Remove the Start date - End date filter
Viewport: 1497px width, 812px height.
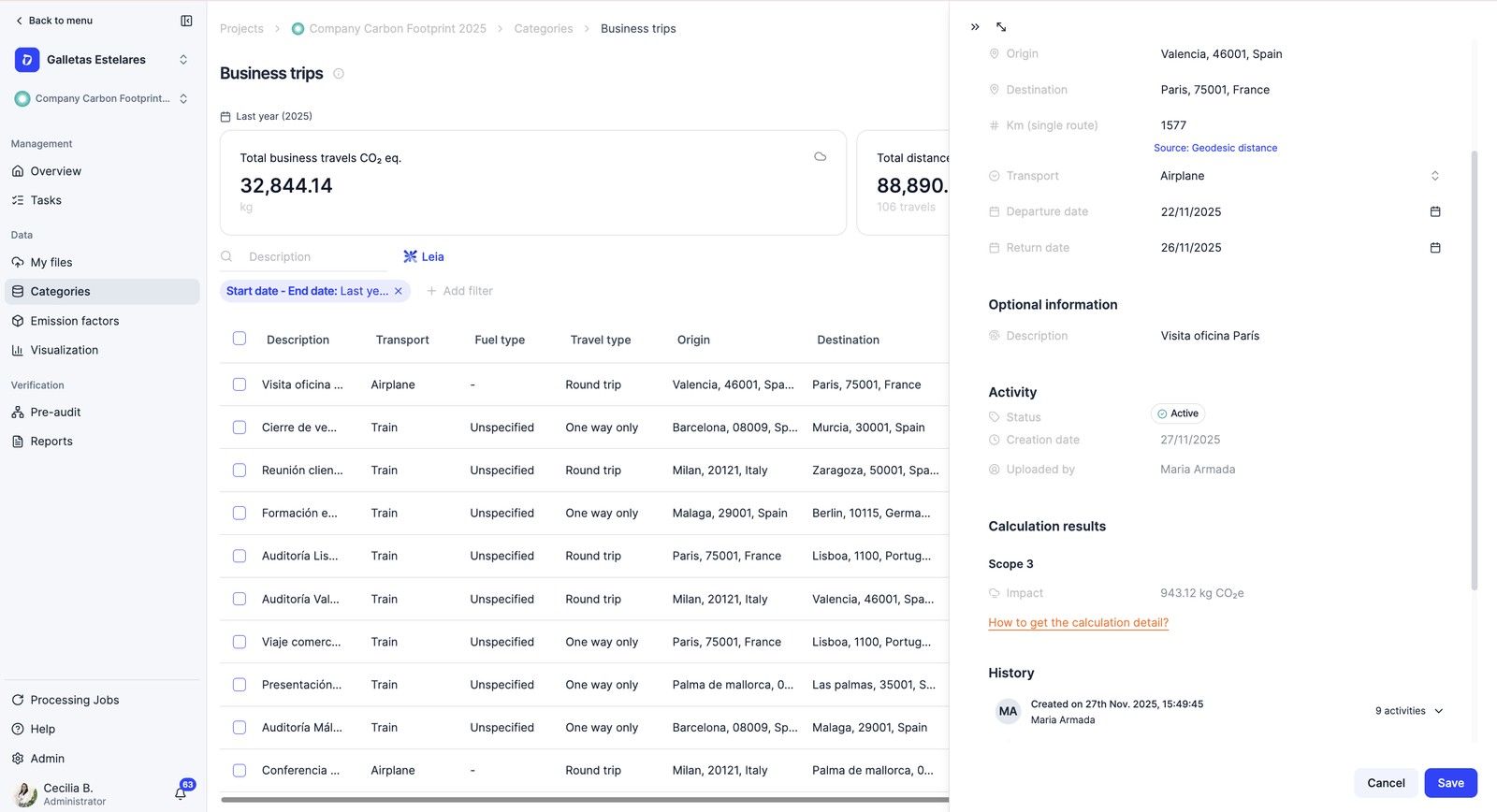click(399, 291)
